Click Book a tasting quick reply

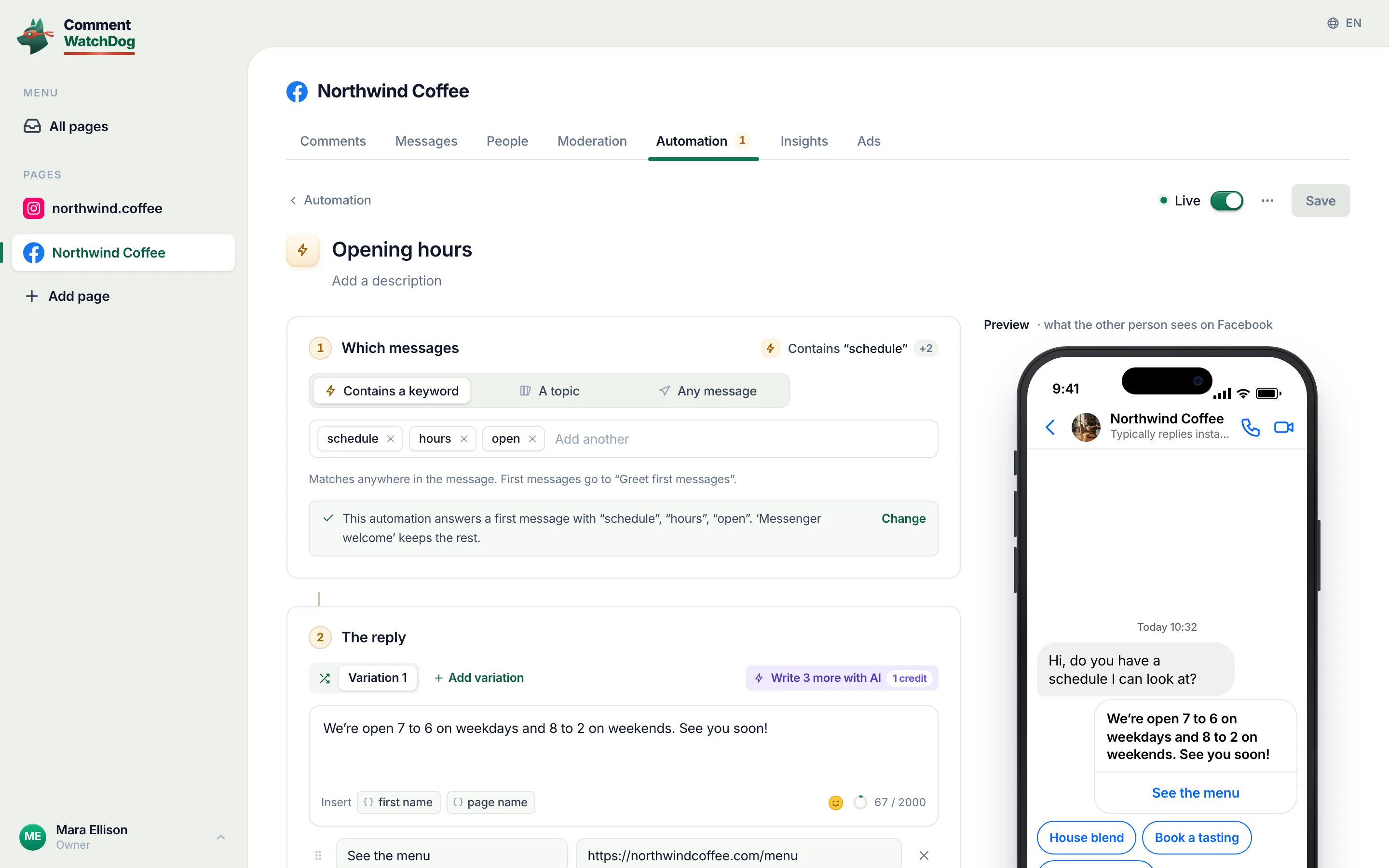1196,838
